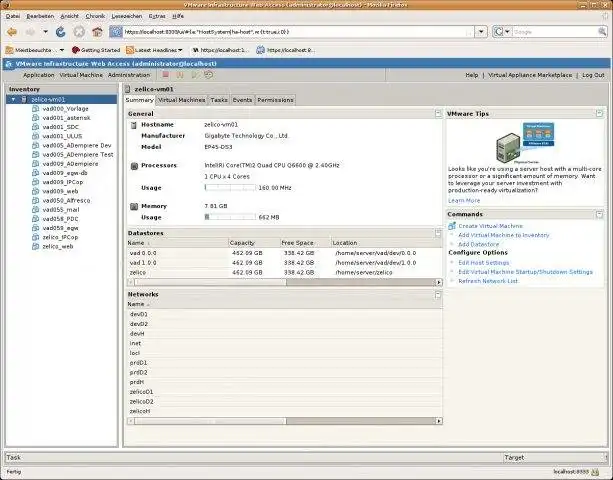Go to the browser home page icon
This screenshot has height=480, width=613.
(97, 32)
